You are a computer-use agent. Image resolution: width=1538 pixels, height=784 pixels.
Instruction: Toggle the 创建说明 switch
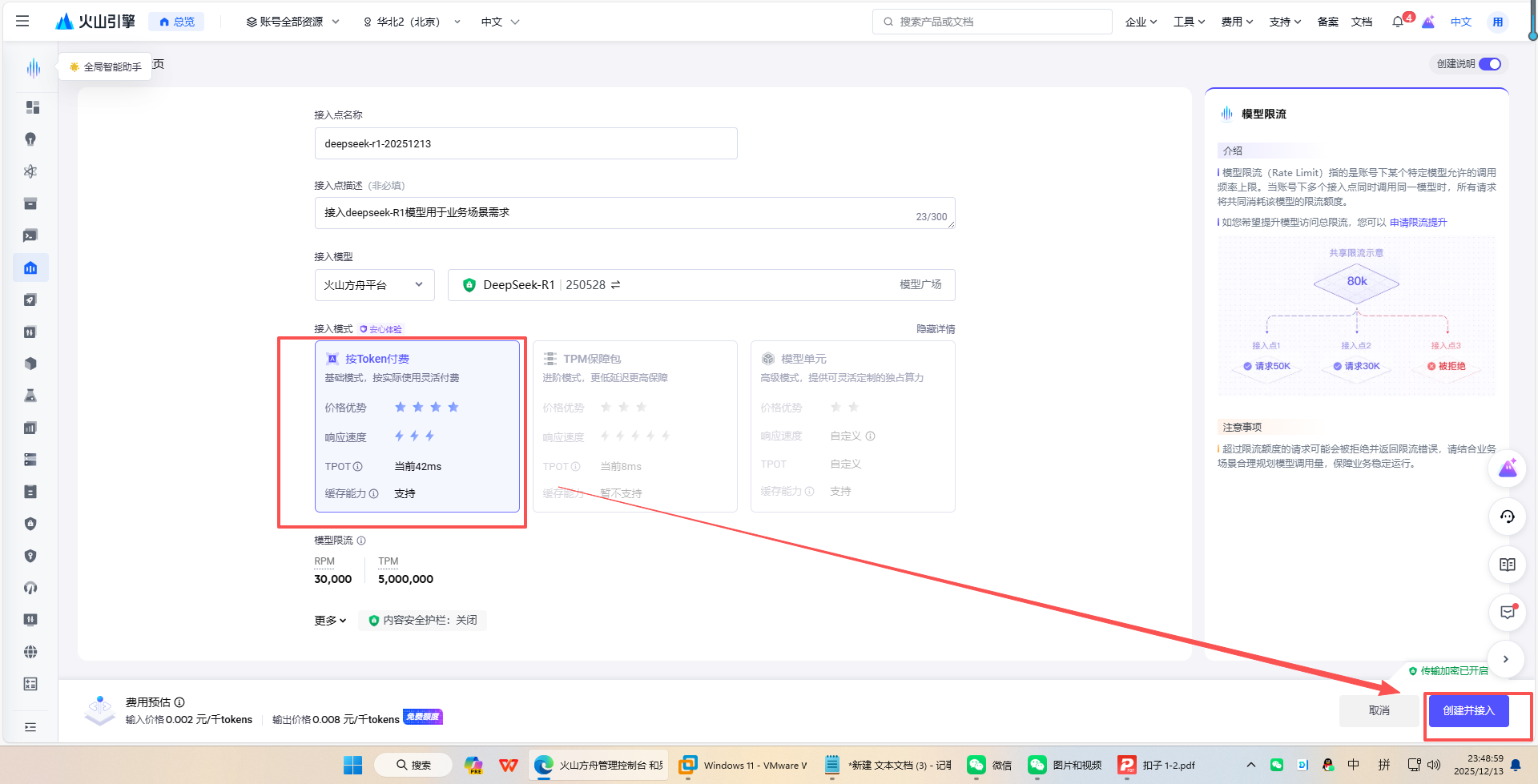coord(1490,64)
